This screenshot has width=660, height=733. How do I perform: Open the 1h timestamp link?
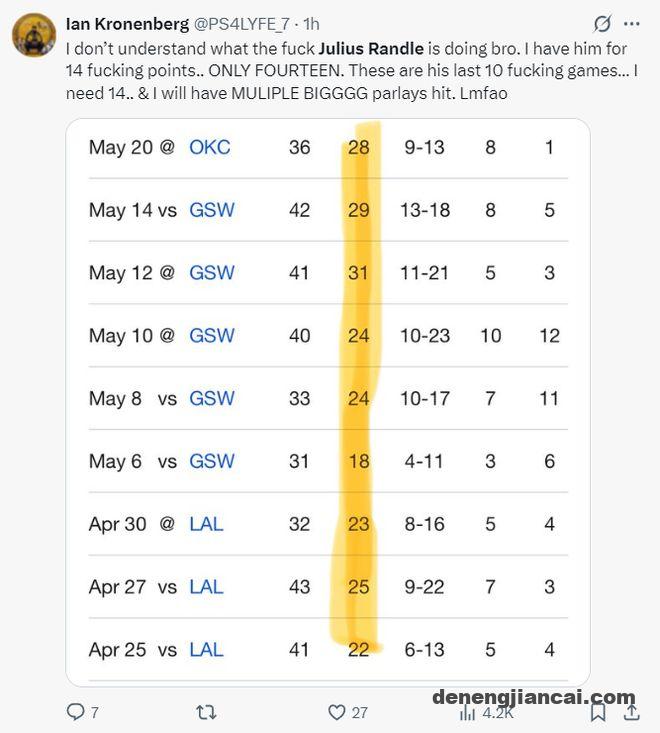311,24
